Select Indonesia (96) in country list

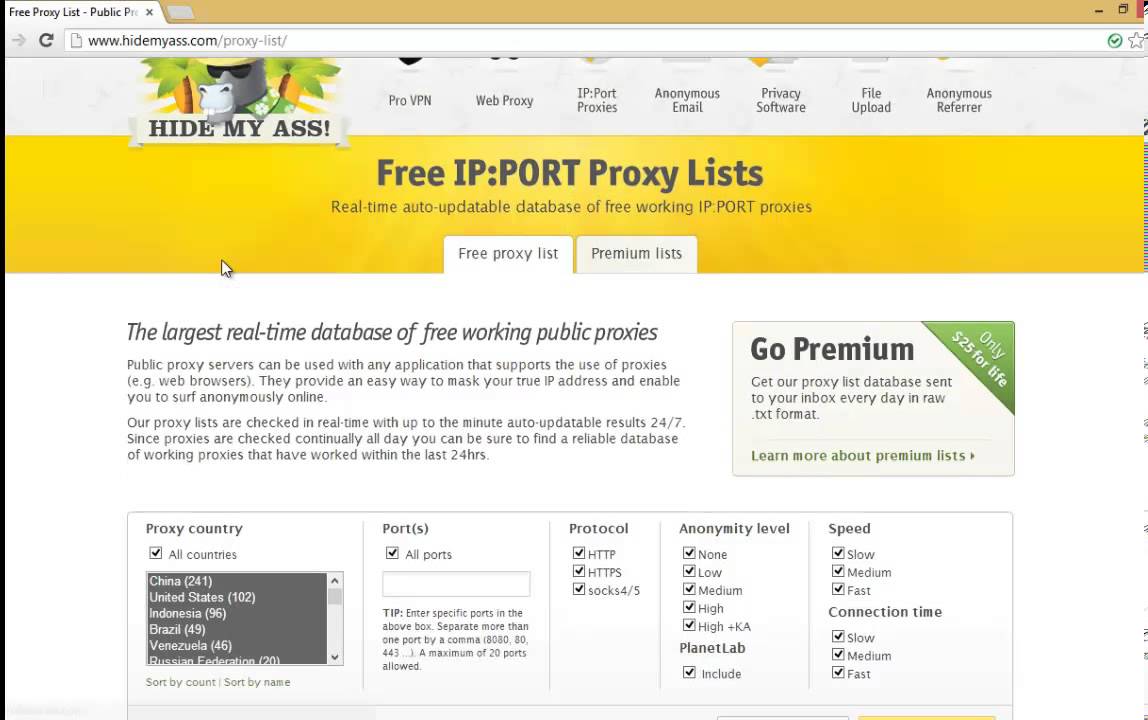236,613
